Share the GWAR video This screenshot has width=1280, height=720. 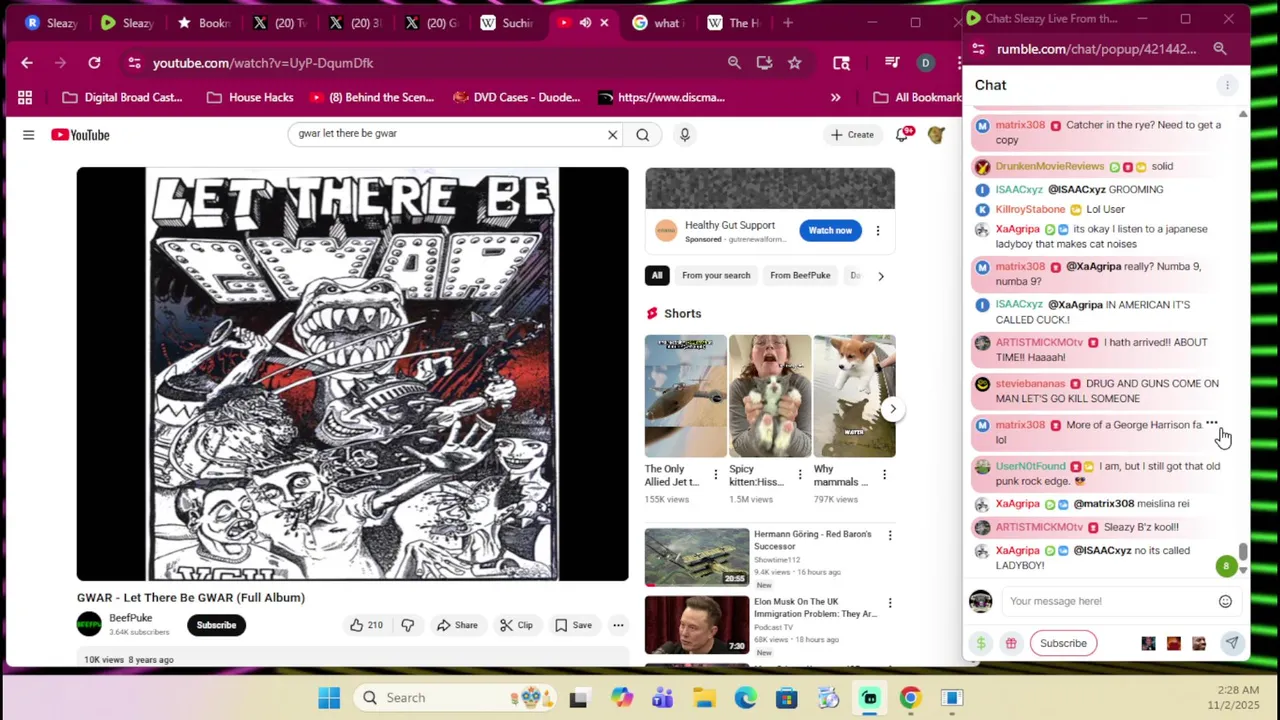456,625
